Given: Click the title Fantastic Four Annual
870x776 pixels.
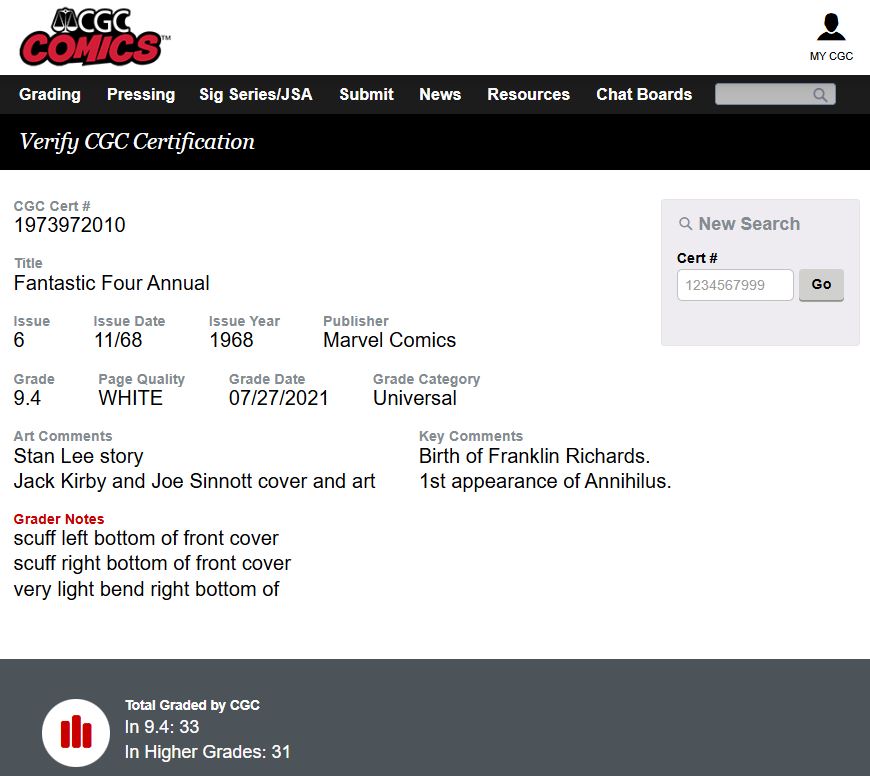Looking at the screenshot, I should tap(112, 283).
